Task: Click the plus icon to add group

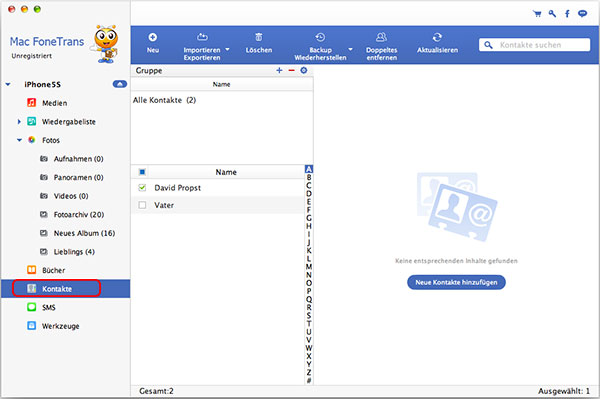Action: pyautogui.click(x=279, y=70)
